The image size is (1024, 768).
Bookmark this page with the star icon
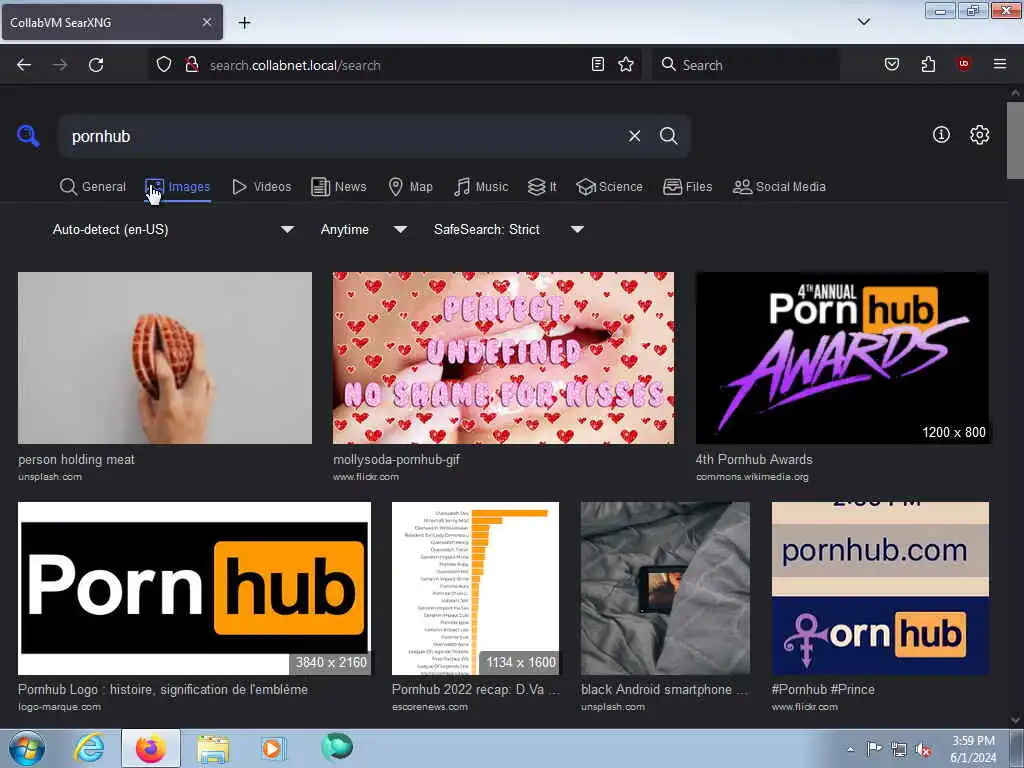[x=626, y=64]
